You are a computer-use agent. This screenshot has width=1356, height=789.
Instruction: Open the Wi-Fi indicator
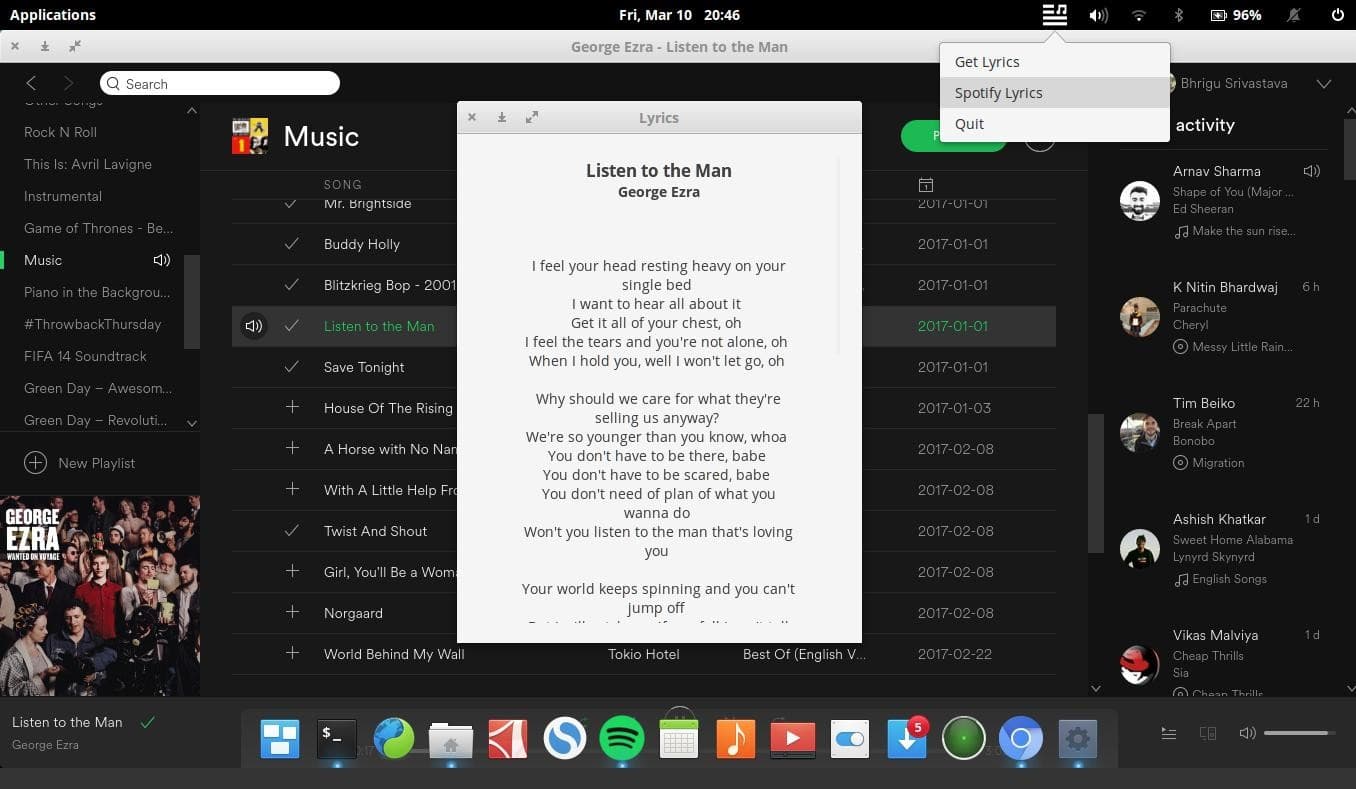(1138, 15)
